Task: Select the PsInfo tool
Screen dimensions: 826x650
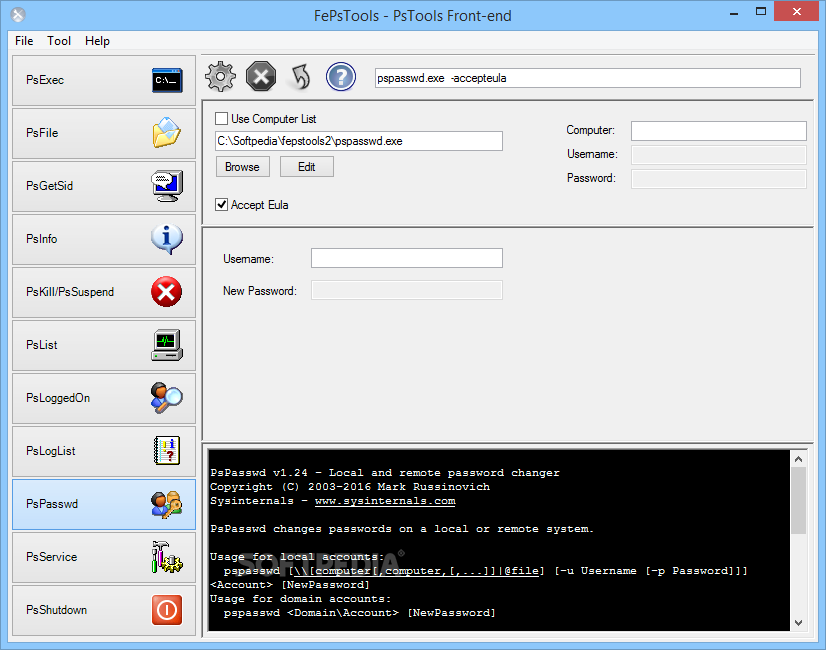Action: (104, 239)
